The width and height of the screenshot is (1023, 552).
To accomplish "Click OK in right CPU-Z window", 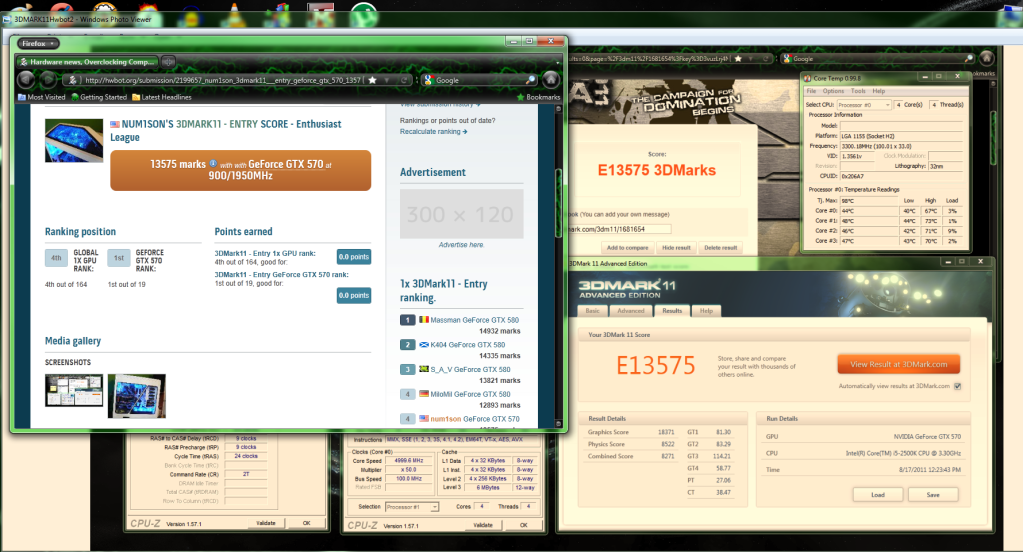I will tap(523, 525).
